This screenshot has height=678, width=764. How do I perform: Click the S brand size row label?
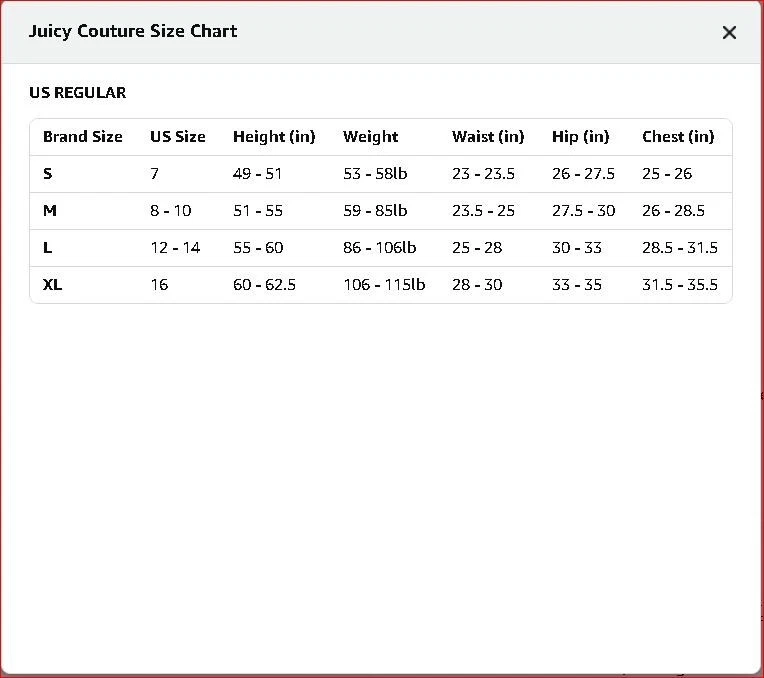coord(48,174)
